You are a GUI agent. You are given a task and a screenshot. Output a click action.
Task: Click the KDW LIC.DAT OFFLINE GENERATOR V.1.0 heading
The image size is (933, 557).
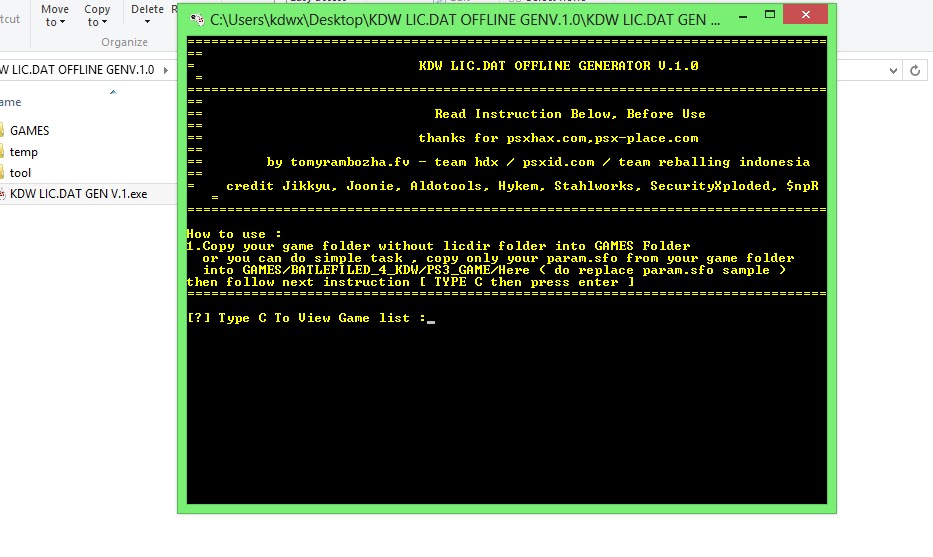558,66
